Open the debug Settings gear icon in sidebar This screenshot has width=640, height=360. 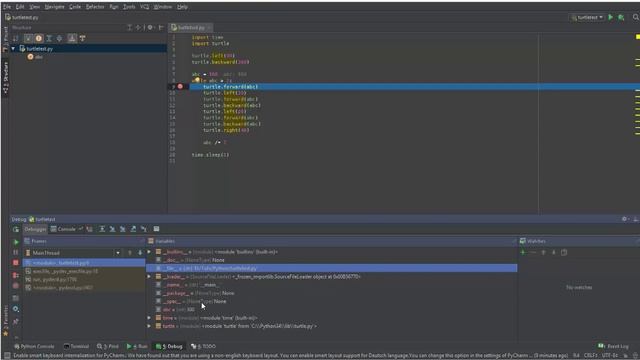(x=16, y=309)
